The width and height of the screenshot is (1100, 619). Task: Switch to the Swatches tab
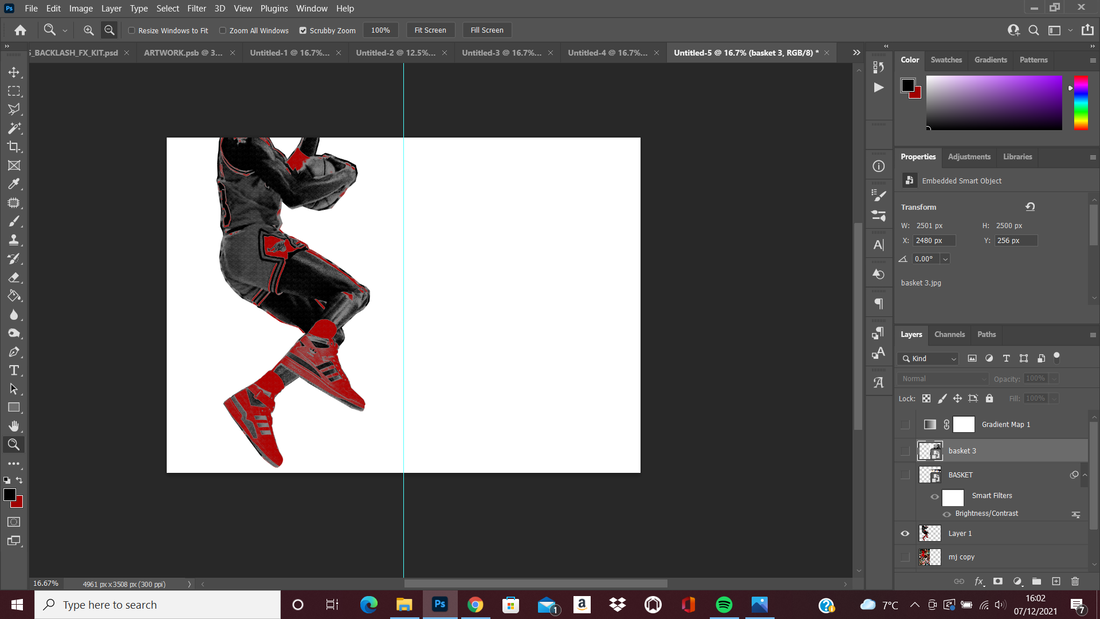946,60
